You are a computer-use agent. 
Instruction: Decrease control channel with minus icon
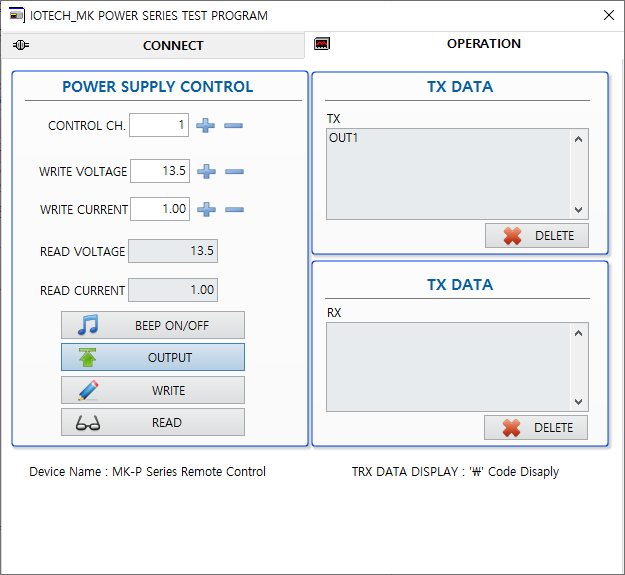pyautogui.click(x=234, y=126)
